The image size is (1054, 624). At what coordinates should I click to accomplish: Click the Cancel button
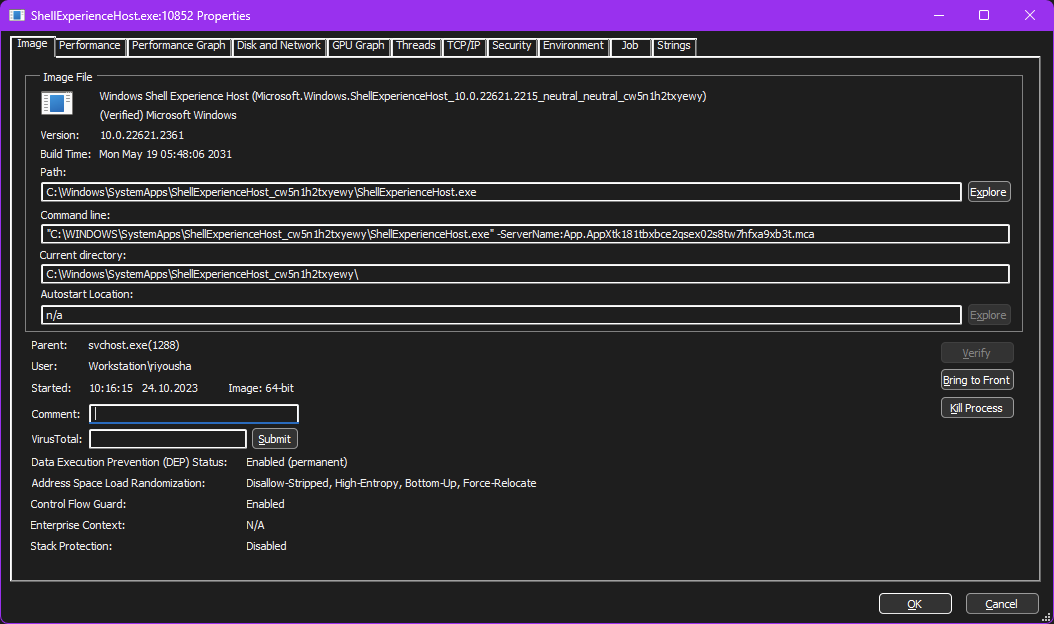tap(1002, 604)
